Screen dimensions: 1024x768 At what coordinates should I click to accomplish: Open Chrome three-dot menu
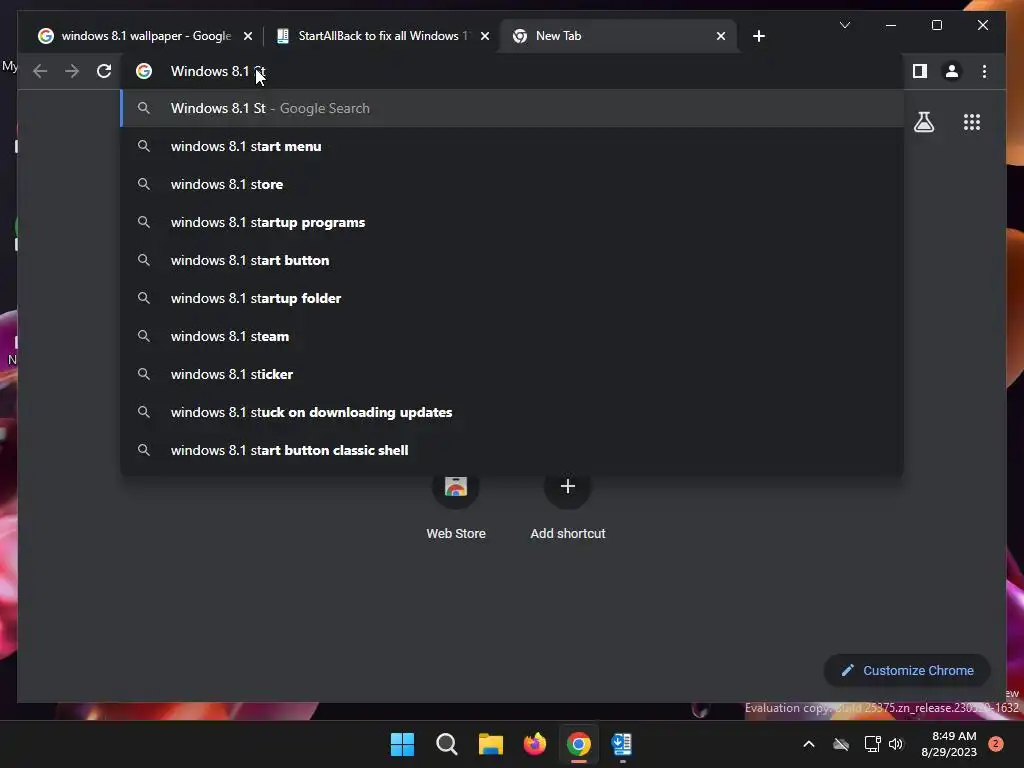click(x=984, y=71)
